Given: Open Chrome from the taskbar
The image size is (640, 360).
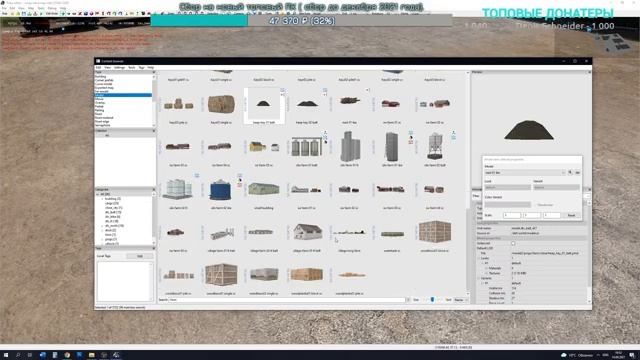Looking at the screenshot, I should [67, 355].
